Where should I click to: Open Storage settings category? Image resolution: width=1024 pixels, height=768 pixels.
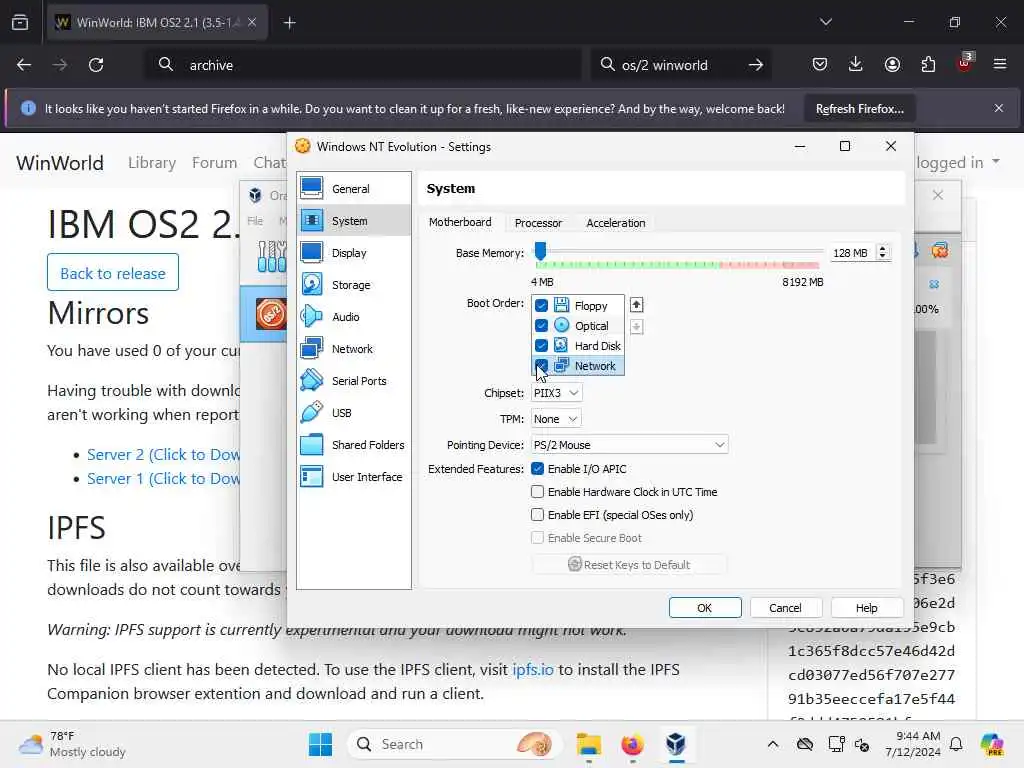click(x=354, y=285)
